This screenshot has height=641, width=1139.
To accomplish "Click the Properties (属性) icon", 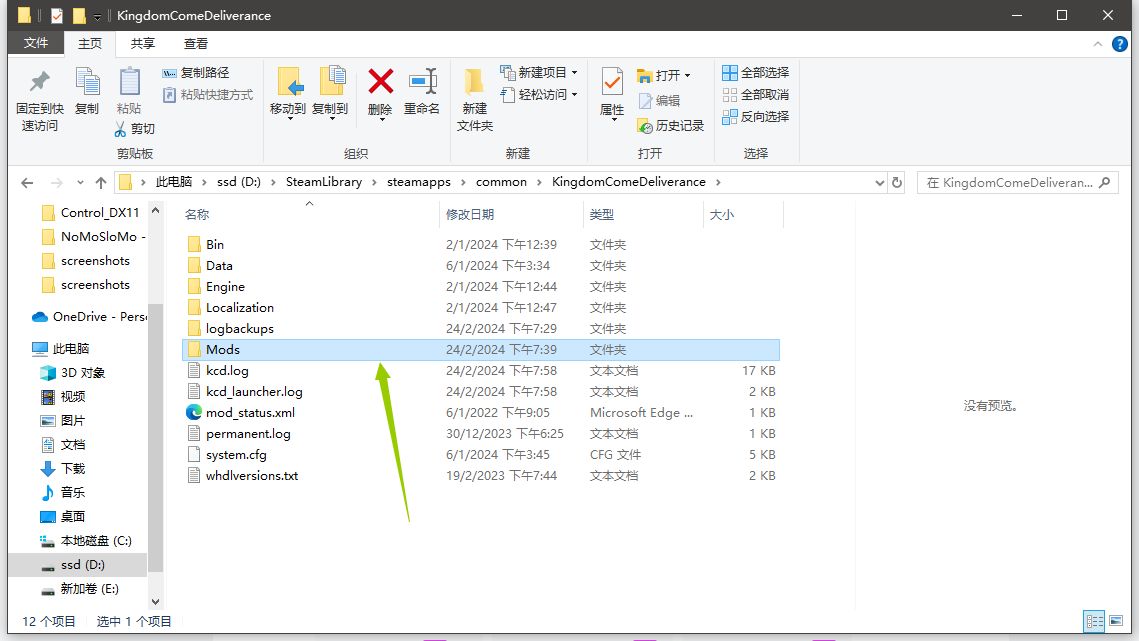I will tap(612, 81).
